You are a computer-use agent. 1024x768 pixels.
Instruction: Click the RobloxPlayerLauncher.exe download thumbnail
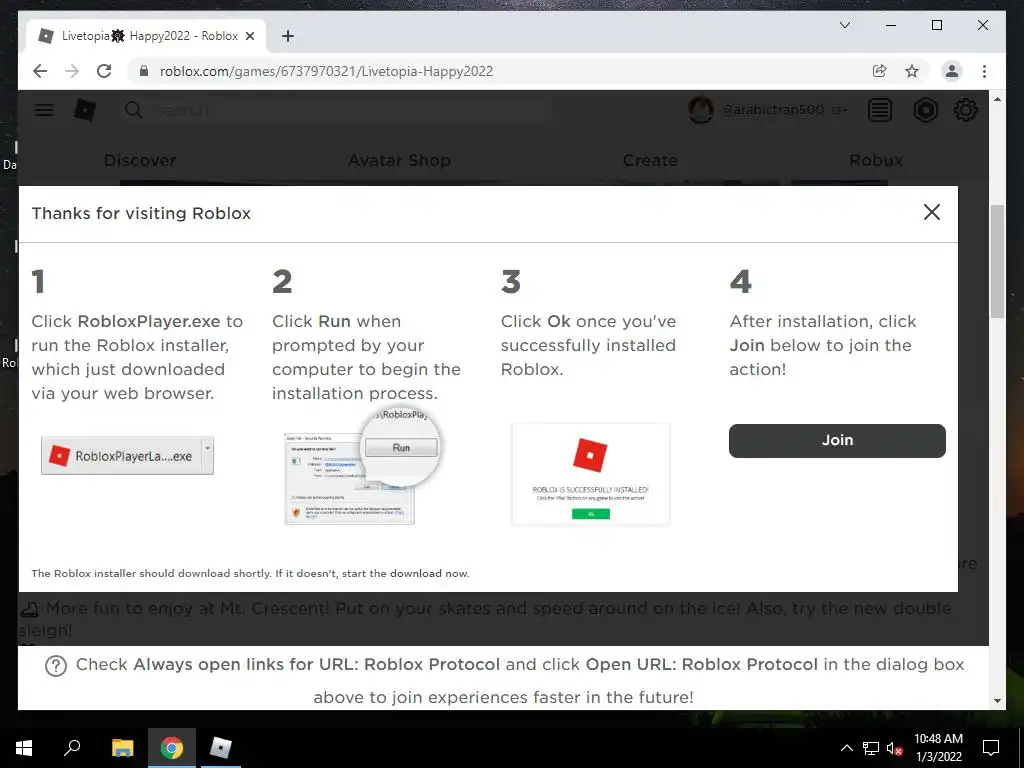pos(127,455)
